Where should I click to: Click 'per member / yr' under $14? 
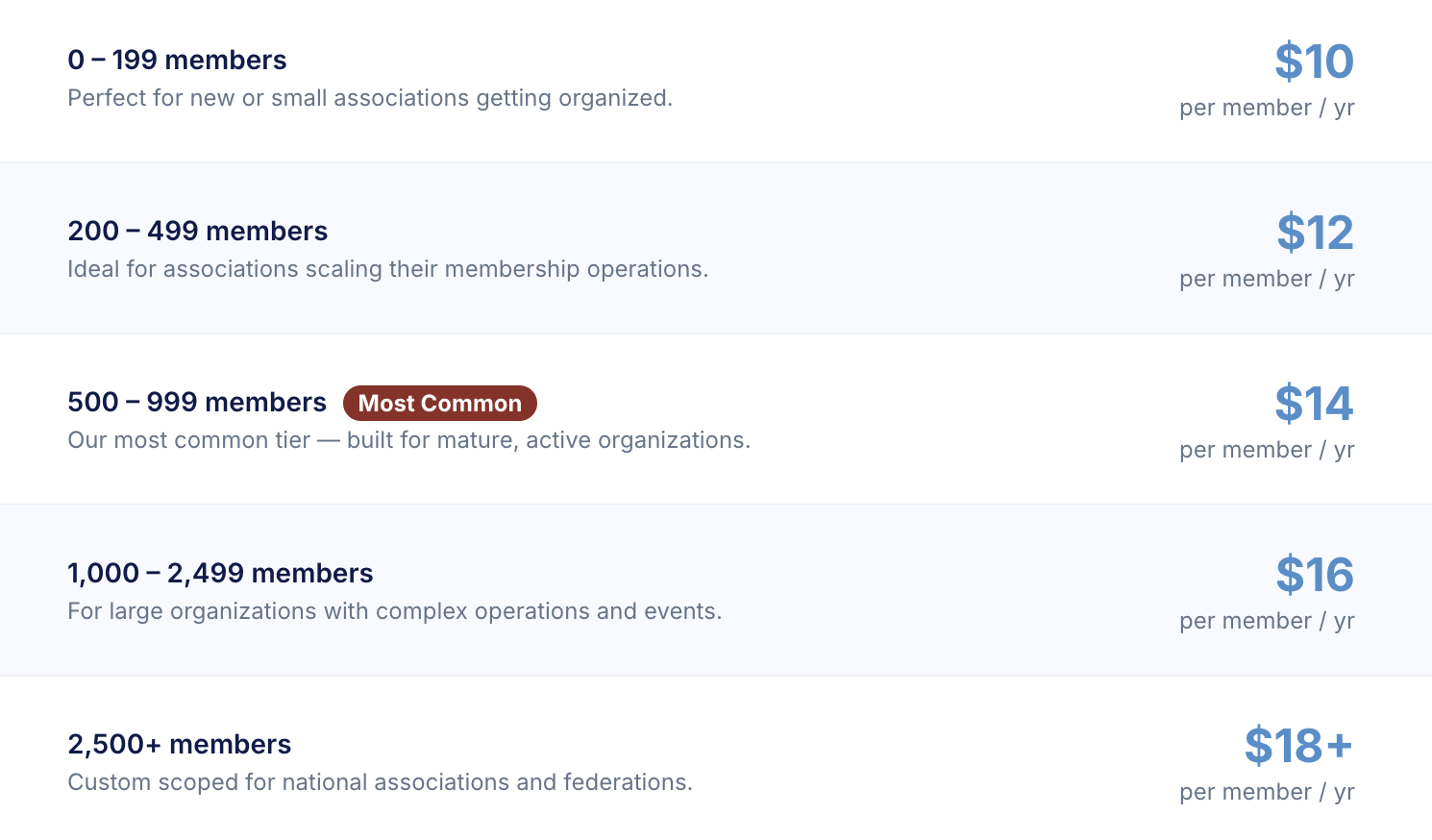(1267, 450)
